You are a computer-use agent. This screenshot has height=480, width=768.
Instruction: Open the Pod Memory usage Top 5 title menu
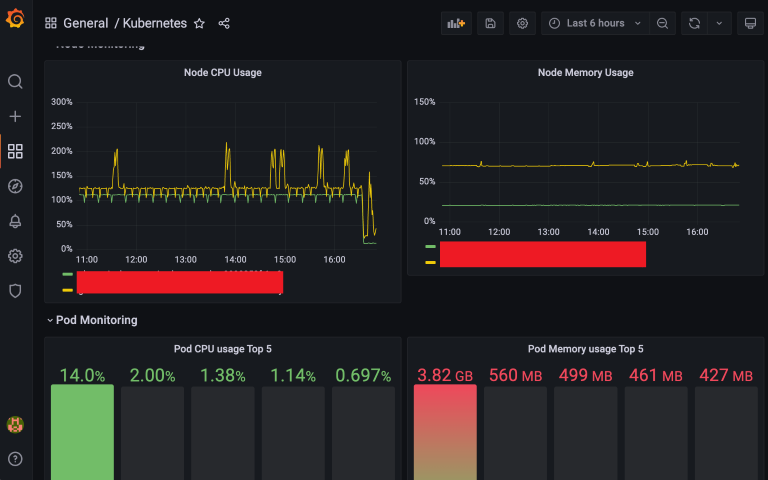pyautogui.click(x=585, y=349)
